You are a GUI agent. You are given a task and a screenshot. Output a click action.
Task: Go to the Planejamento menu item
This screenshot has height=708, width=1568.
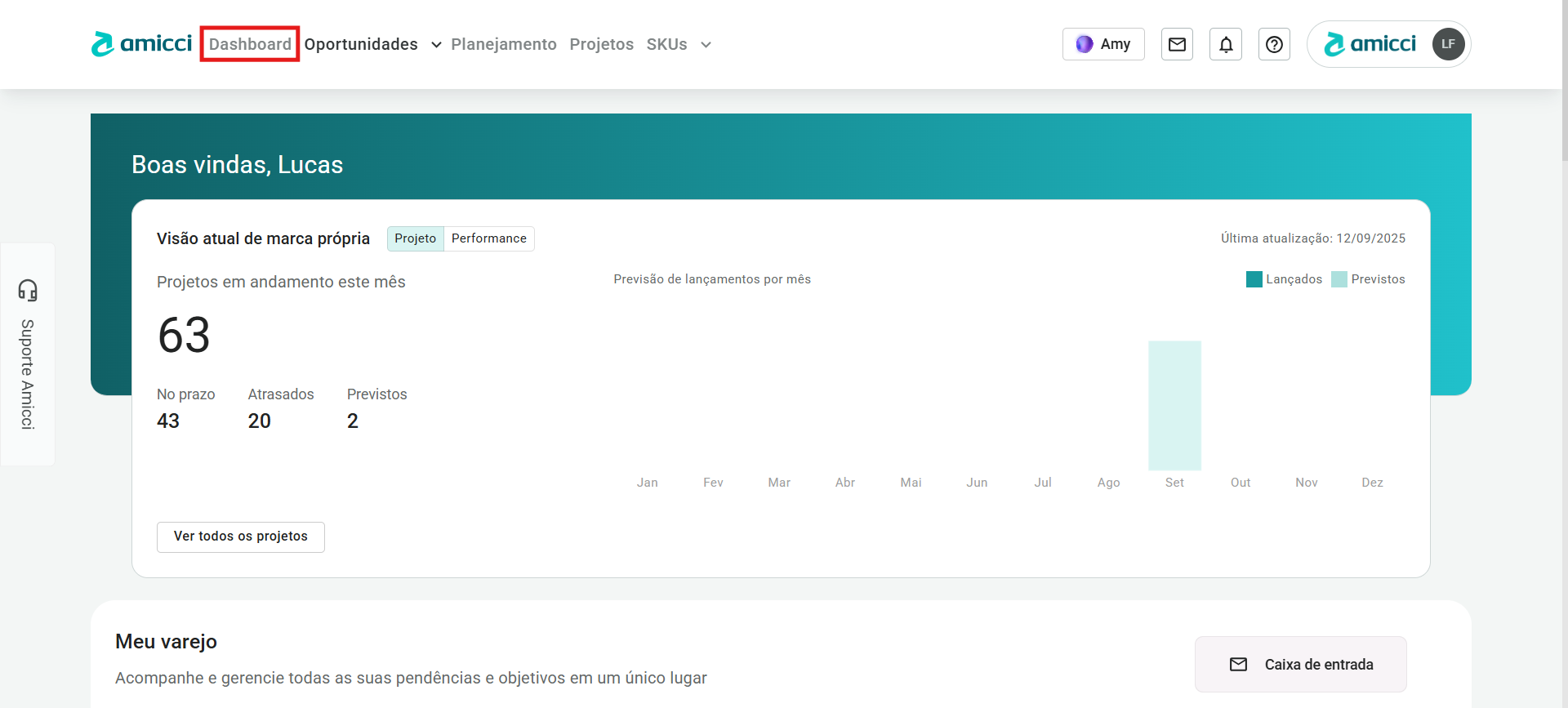503,44
